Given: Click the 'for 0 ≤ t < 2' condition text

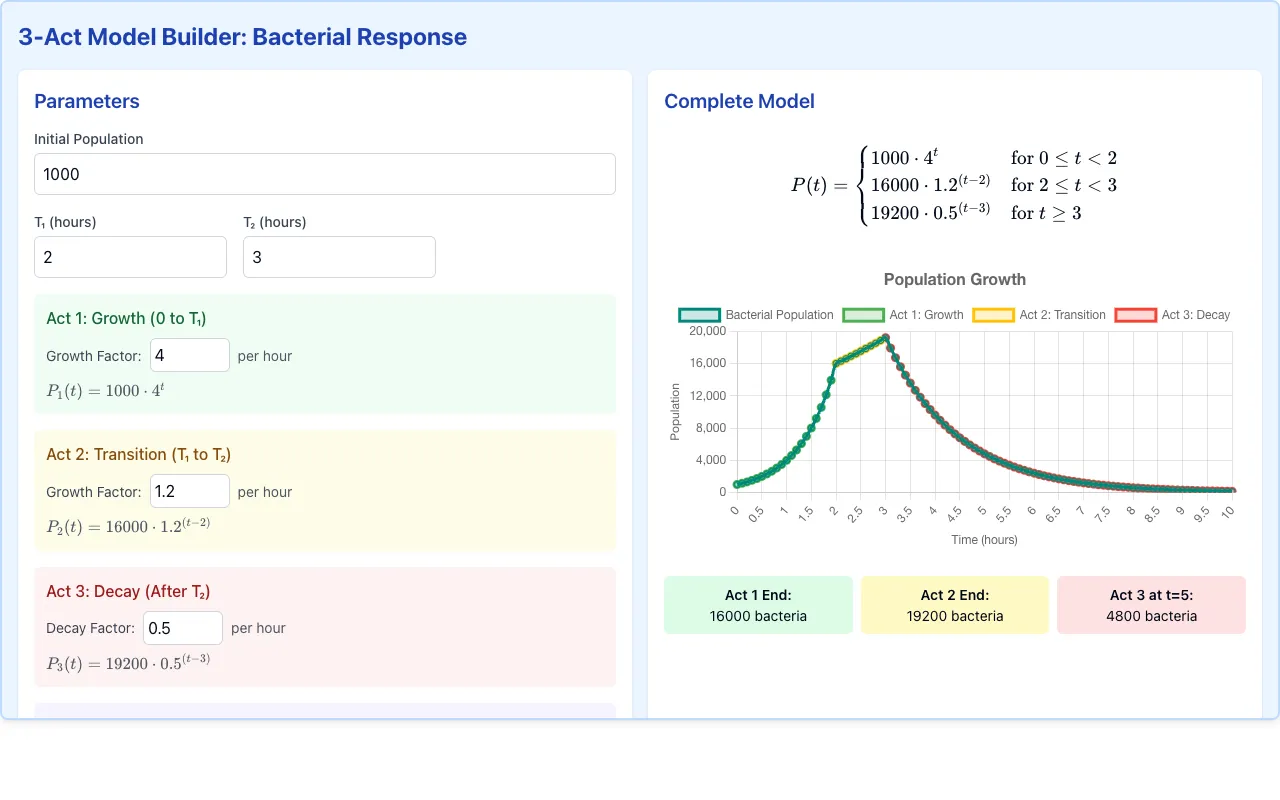Looking at the screenshot, I should tap(1064, 157).
